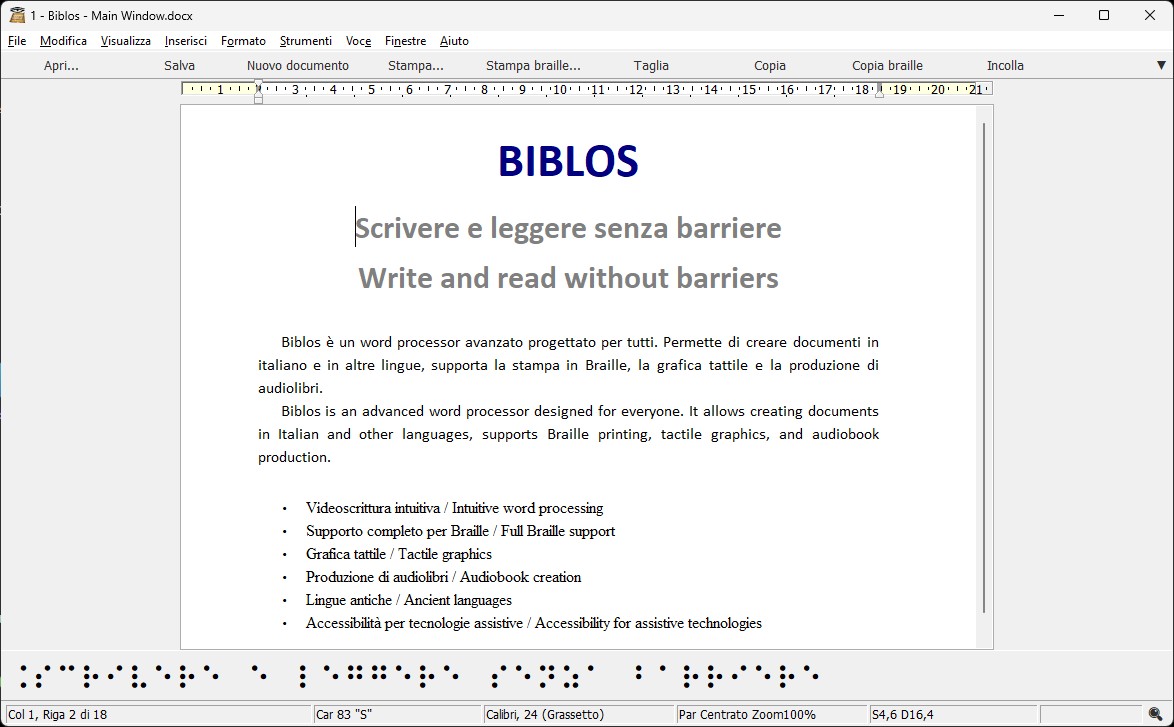Click the bullet 'Accessibilità per tecnologie assistive'
The height and width of the screenshot is (727, 1174).
click(534, 623)
